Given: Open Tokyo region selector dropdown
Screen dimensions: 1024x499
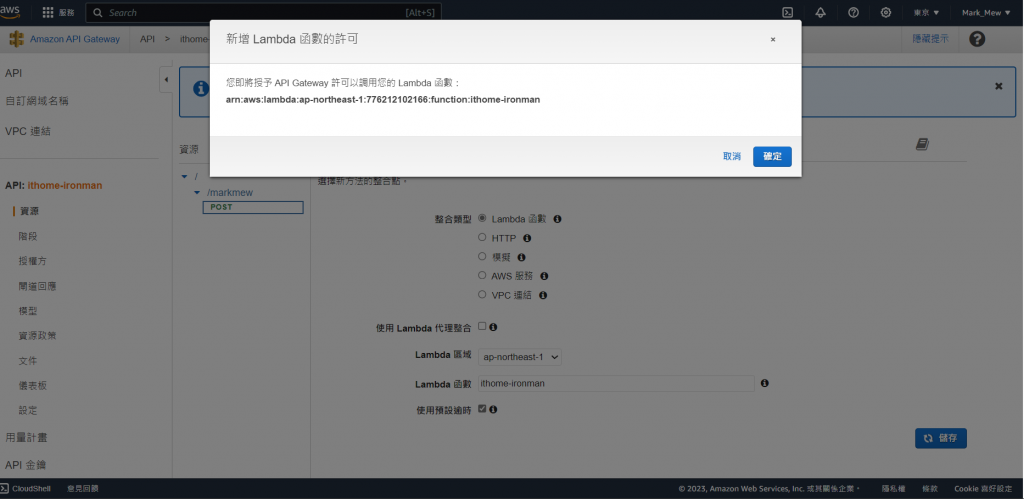Looking at the screenshot, I should (926, 12).
